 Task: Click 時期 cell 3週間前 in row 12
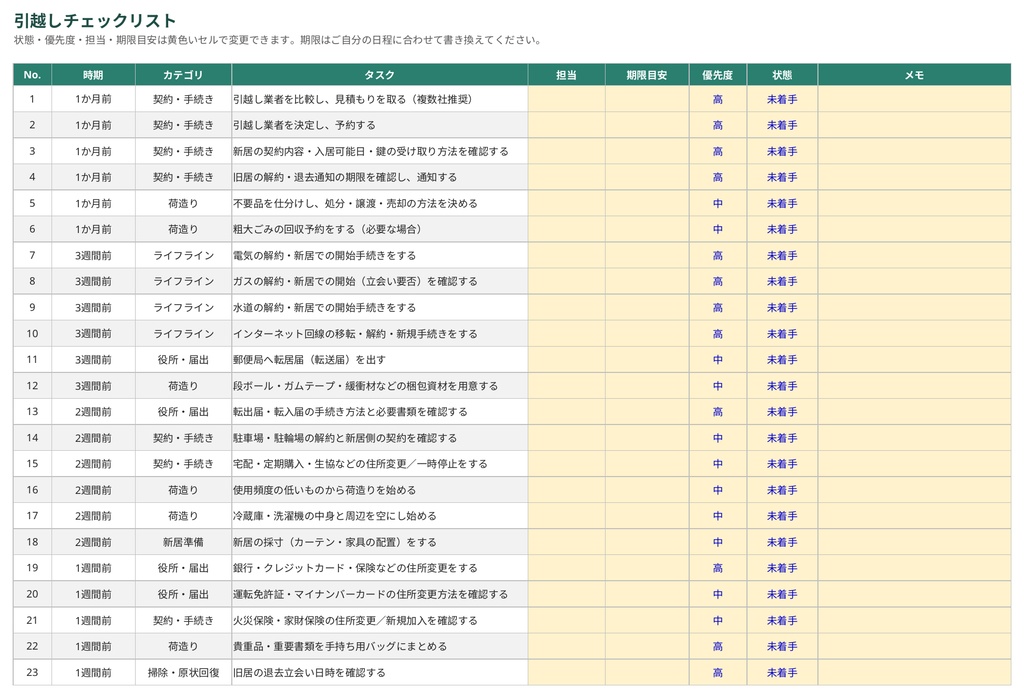pos(93,386)
